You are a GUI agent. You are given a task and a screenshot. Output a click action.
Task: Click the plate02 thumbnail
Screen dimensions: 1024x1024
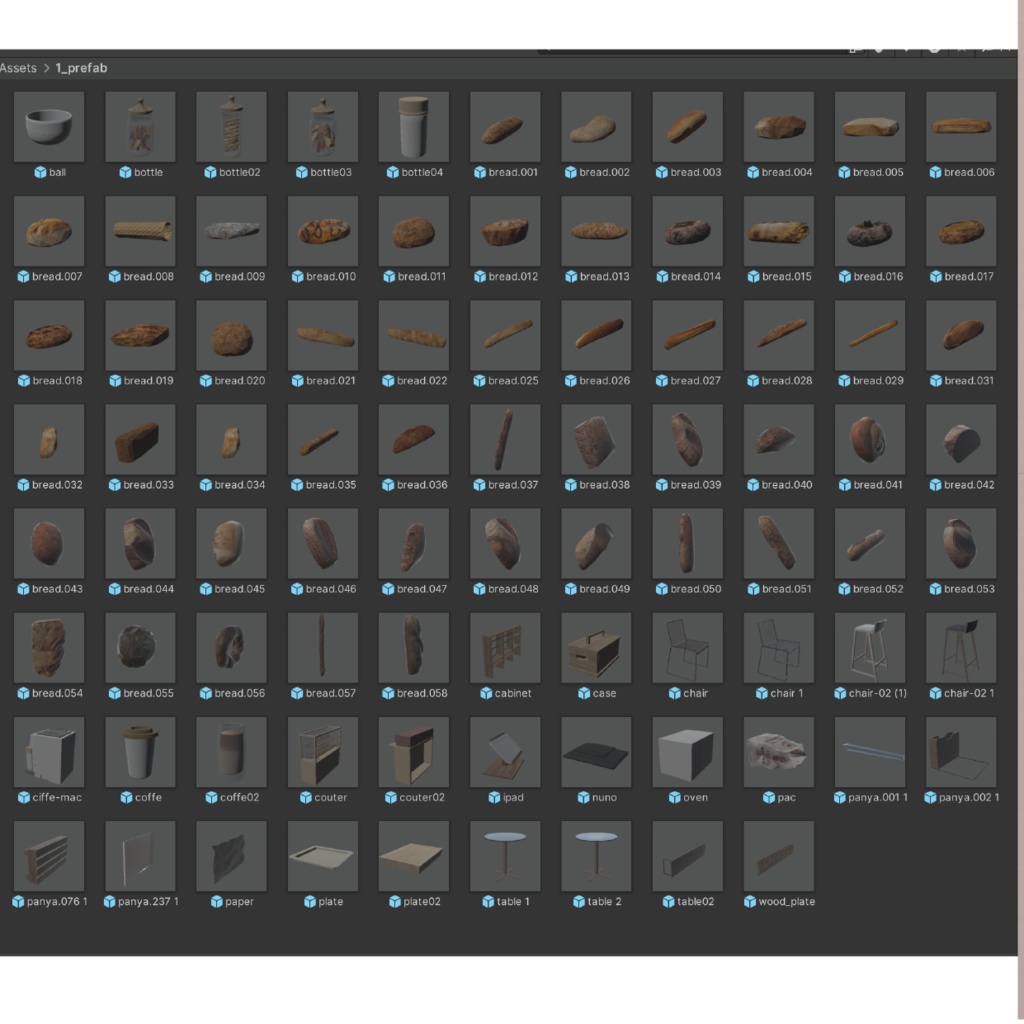pos(414,855)
